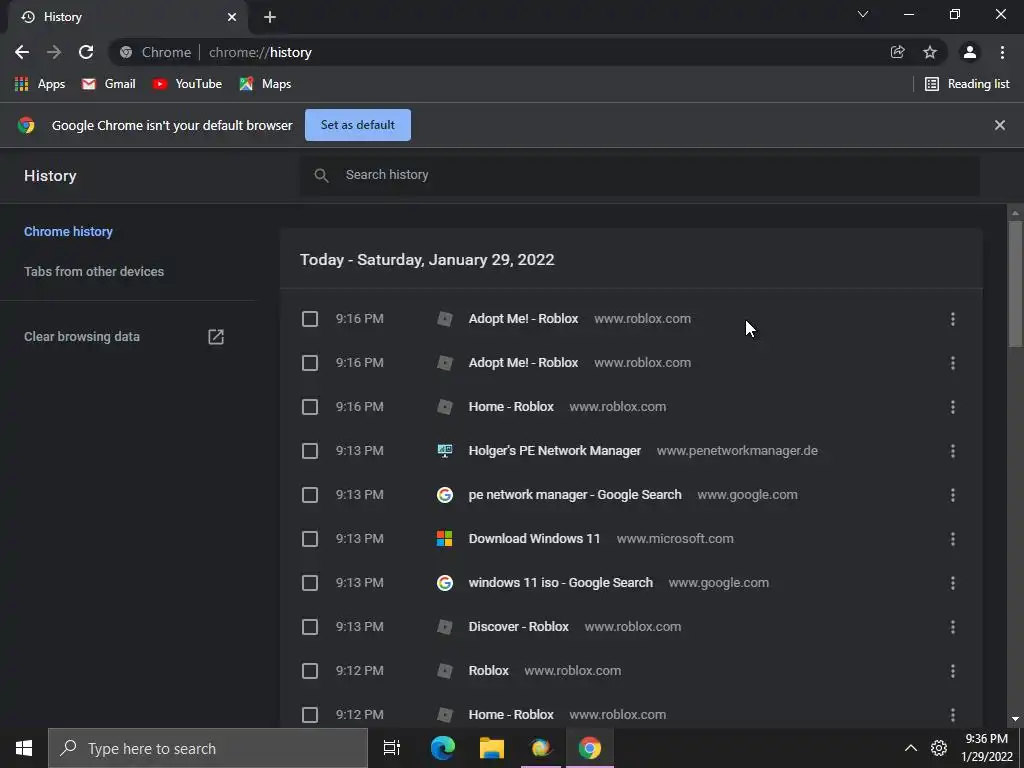Open the Holger's PE Network Manager history link
This screenshot has height=768, width=1024.
pyautogui.click(x=554, y=451)
